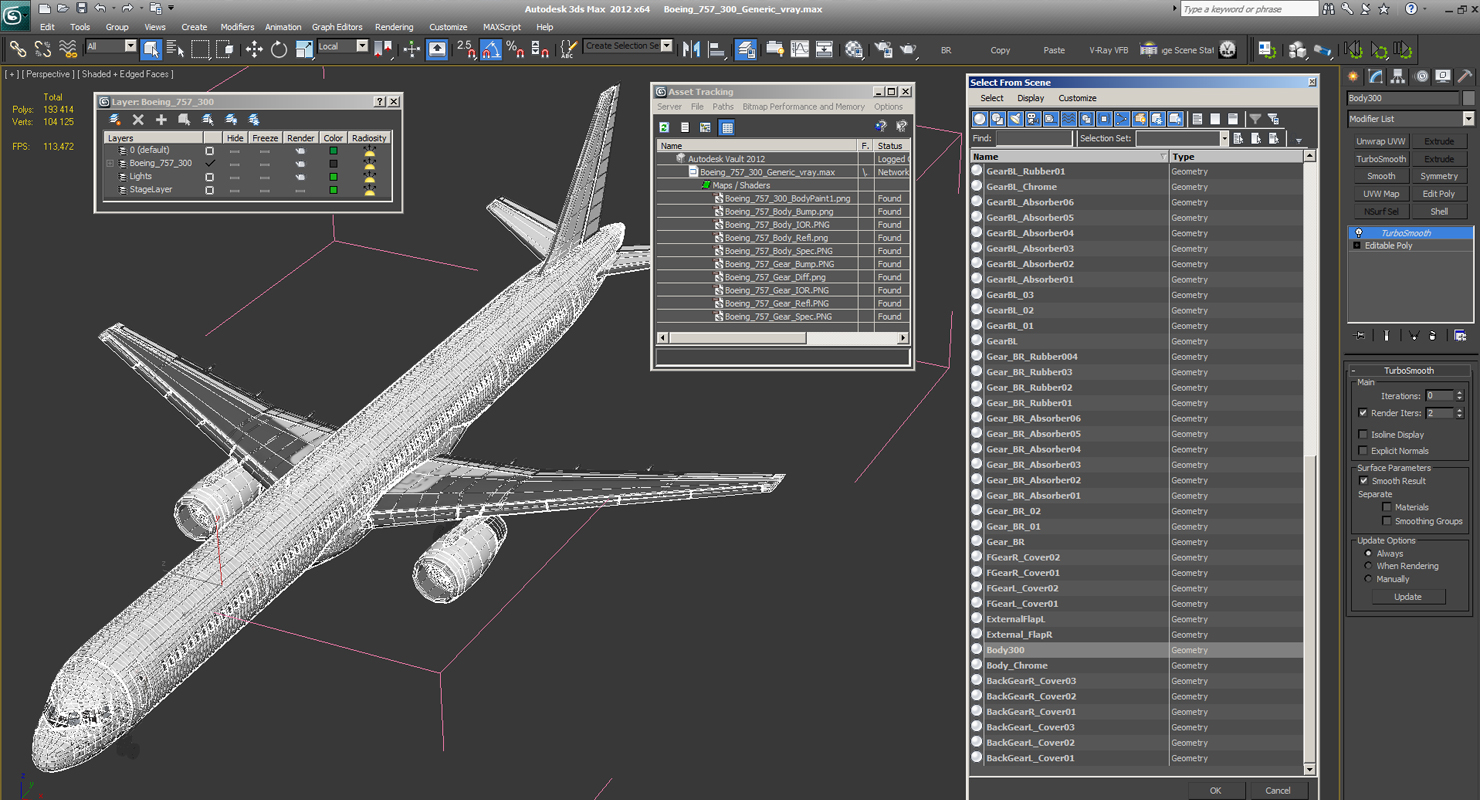1480x800 pixels.
Task: Choose the Select Object tool
Action: point(151,48)
